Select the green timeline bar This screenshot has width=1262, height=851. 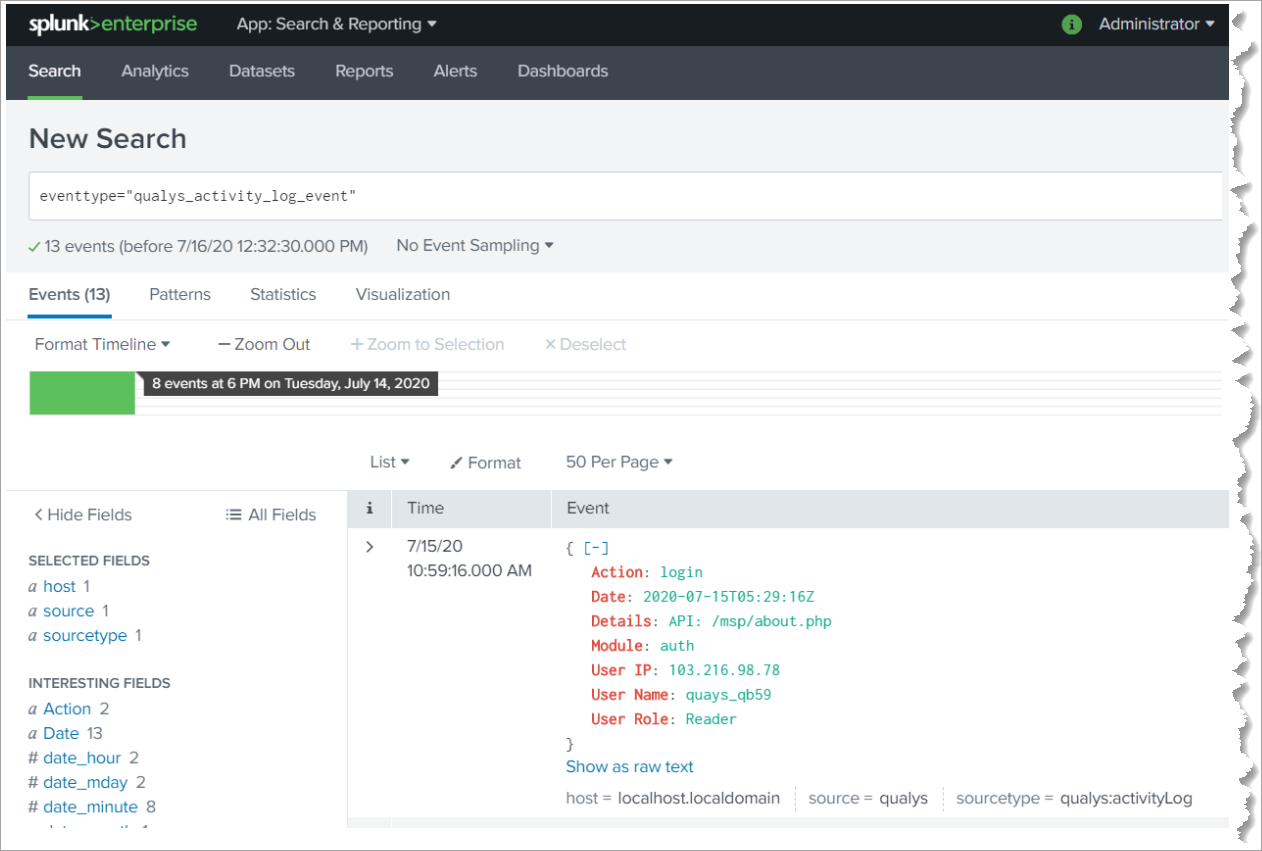81,392
